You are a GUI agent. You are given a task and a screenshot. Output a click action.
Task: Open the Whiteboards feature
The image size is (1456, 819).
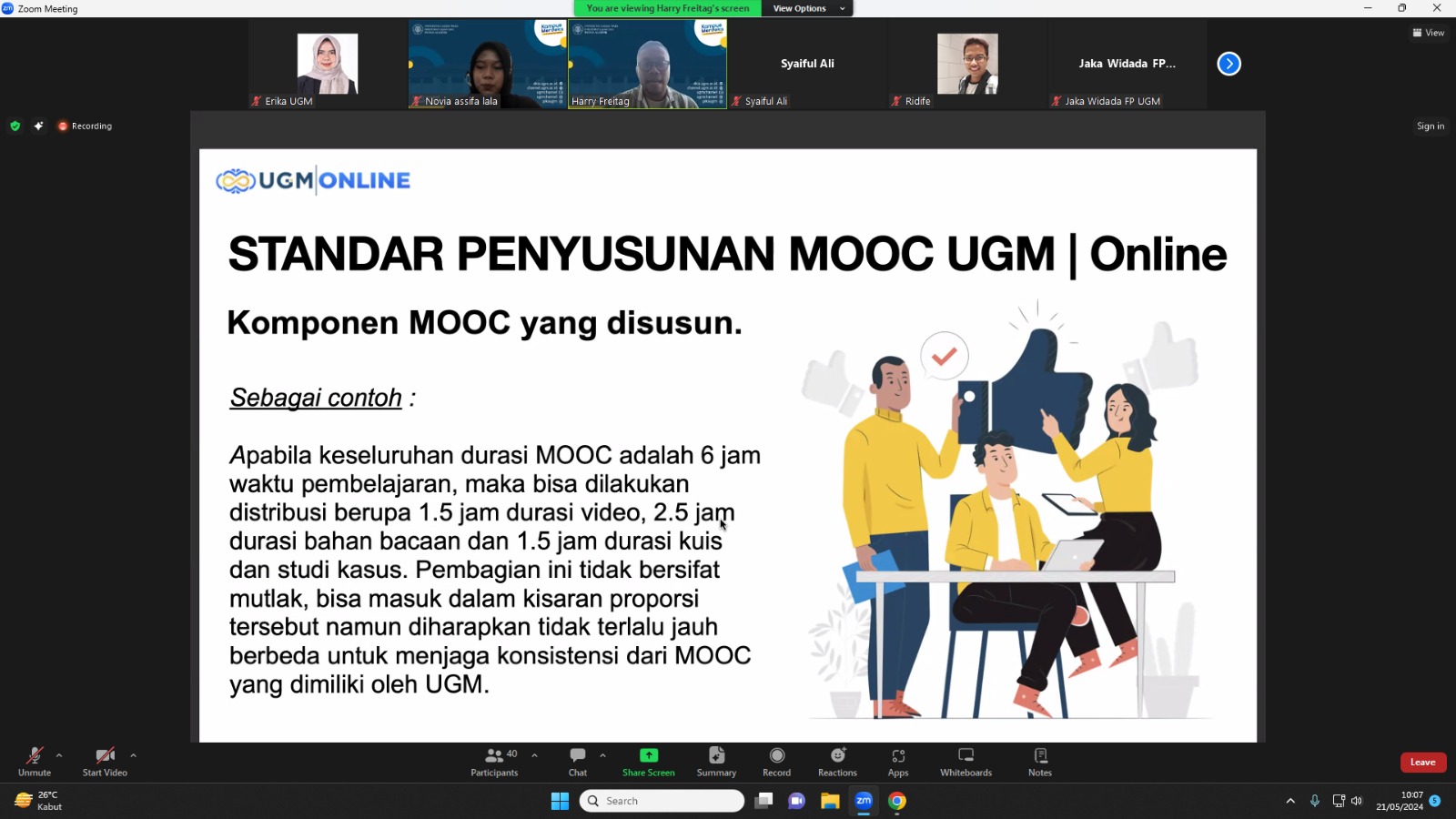point(965,761)
